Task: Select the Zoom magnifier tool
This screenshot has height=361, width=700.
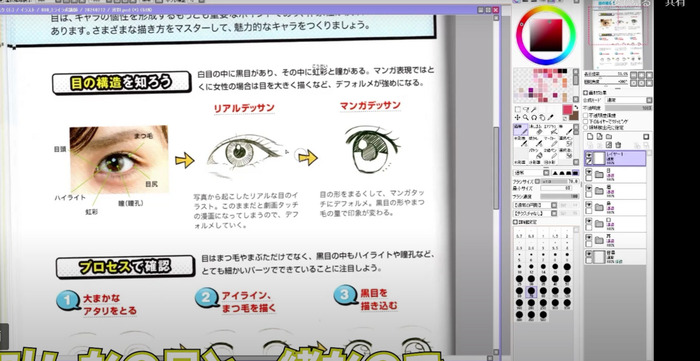Action: 525,117
